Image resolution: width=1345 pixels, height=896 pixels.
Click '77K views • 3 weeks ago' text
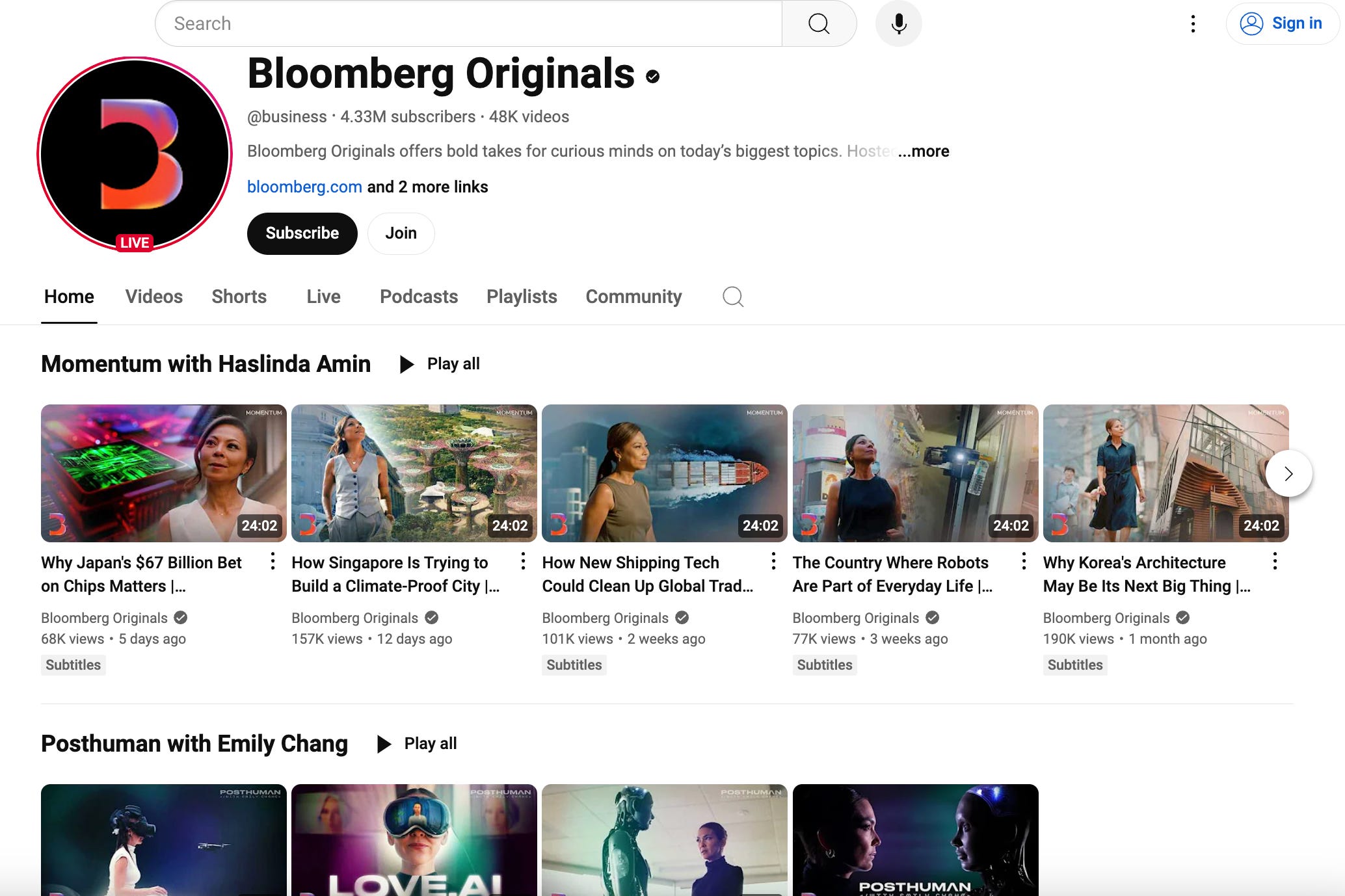tap(870, 639)
